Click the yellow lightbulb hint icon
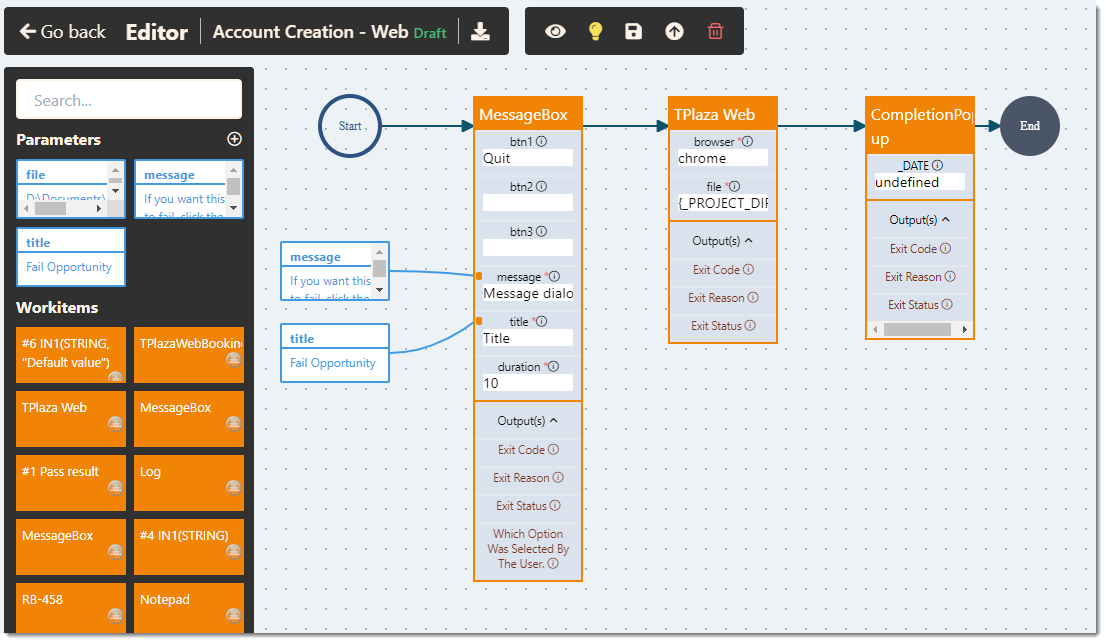Image resolution: width=1106 pixels, height=643 pixels. (x=595, y=32)
